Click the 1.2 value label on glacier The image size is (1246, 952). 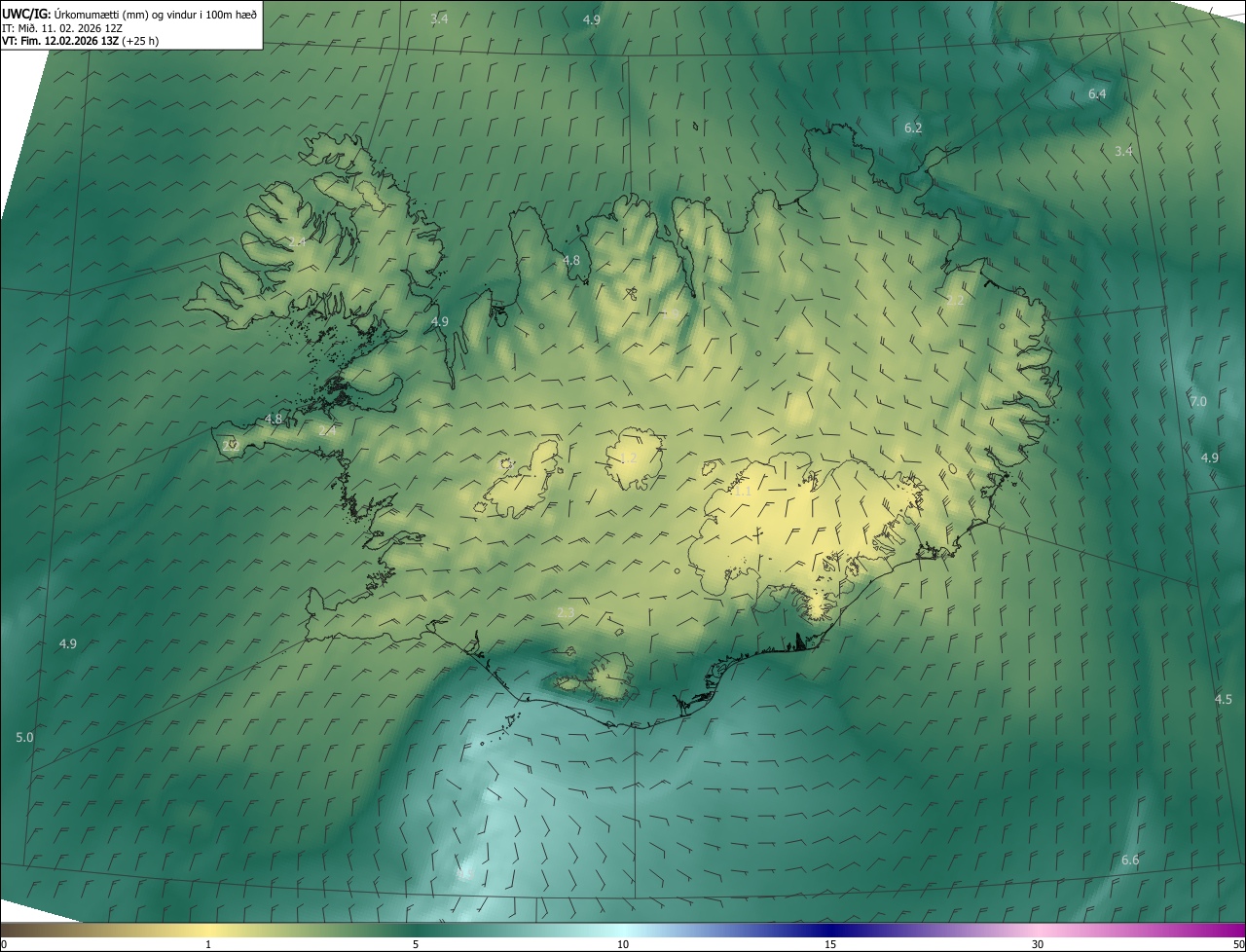(628, 458)
